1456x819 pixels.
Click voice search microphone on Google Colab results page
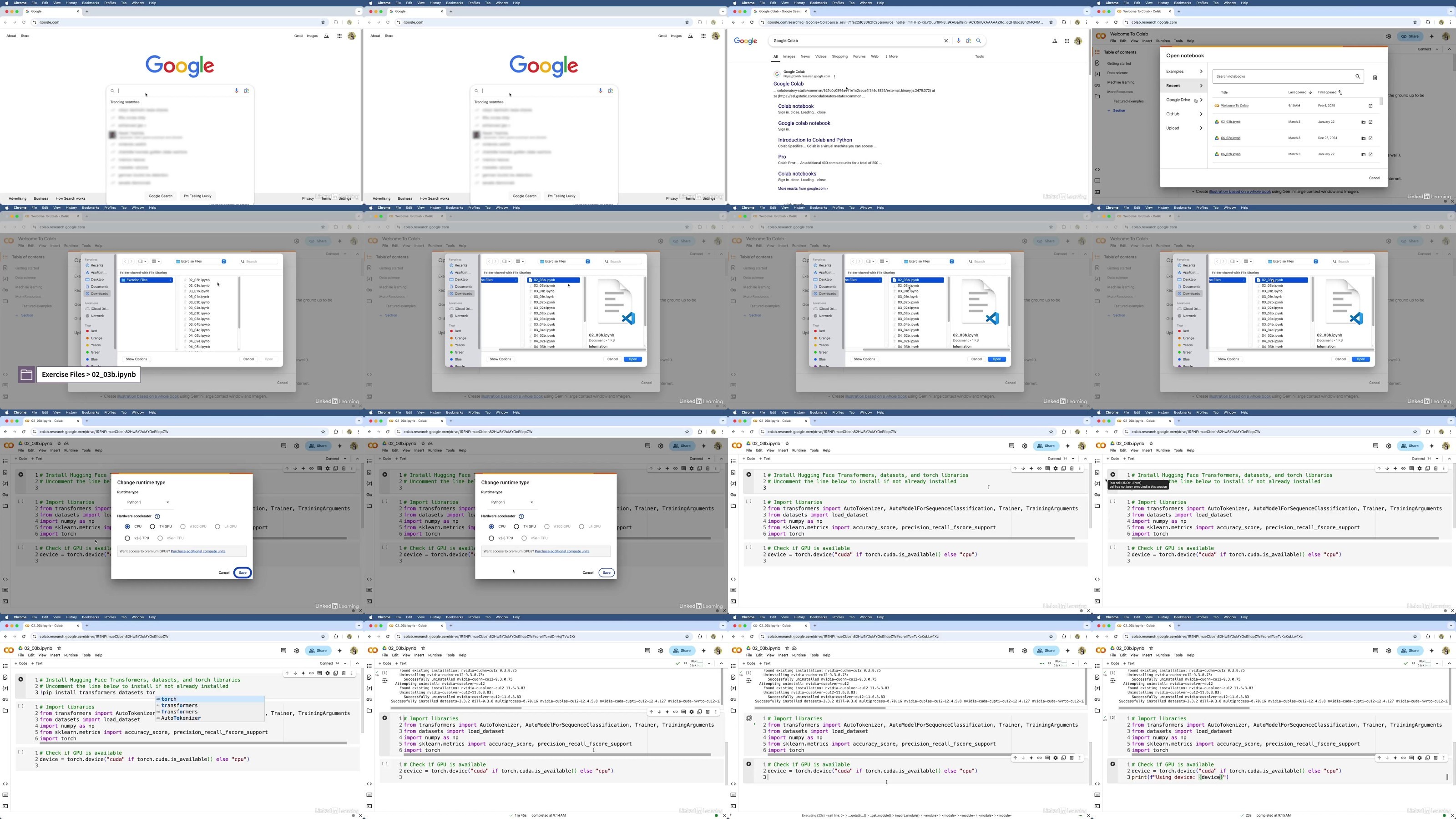(x=959, y=40)
